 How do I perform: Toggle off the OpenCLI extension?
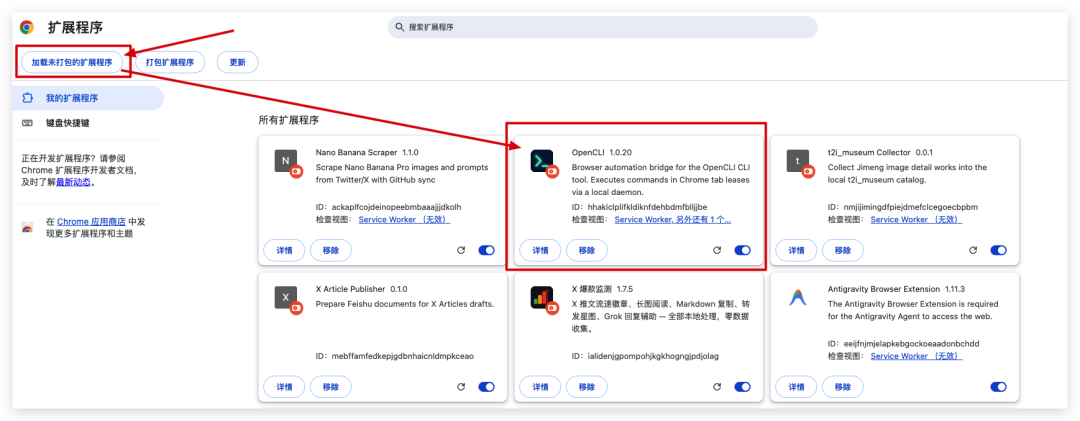(x=742, y=251)
